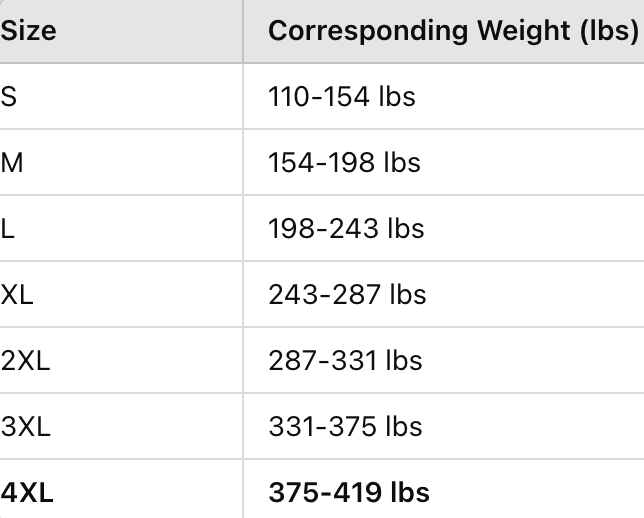Image resolution: width=644 pixels, height=518 pixels.
Task: Select the L size cell
Action: tap(8, 228)
